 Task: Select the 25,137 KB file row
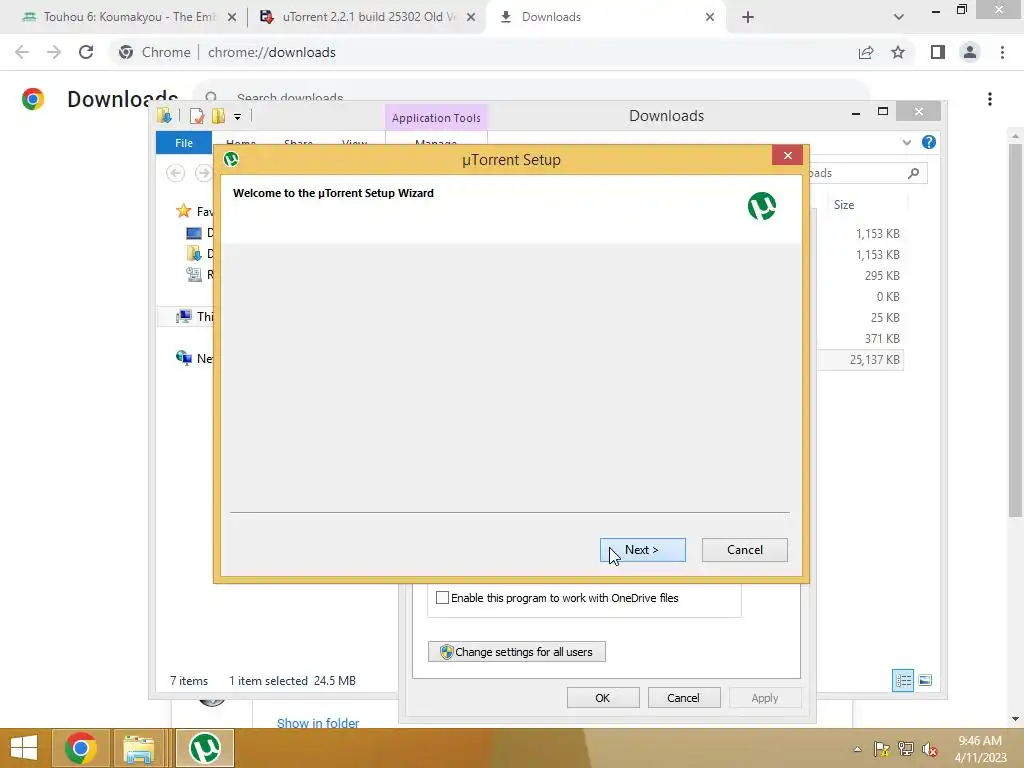coord(861,360)
